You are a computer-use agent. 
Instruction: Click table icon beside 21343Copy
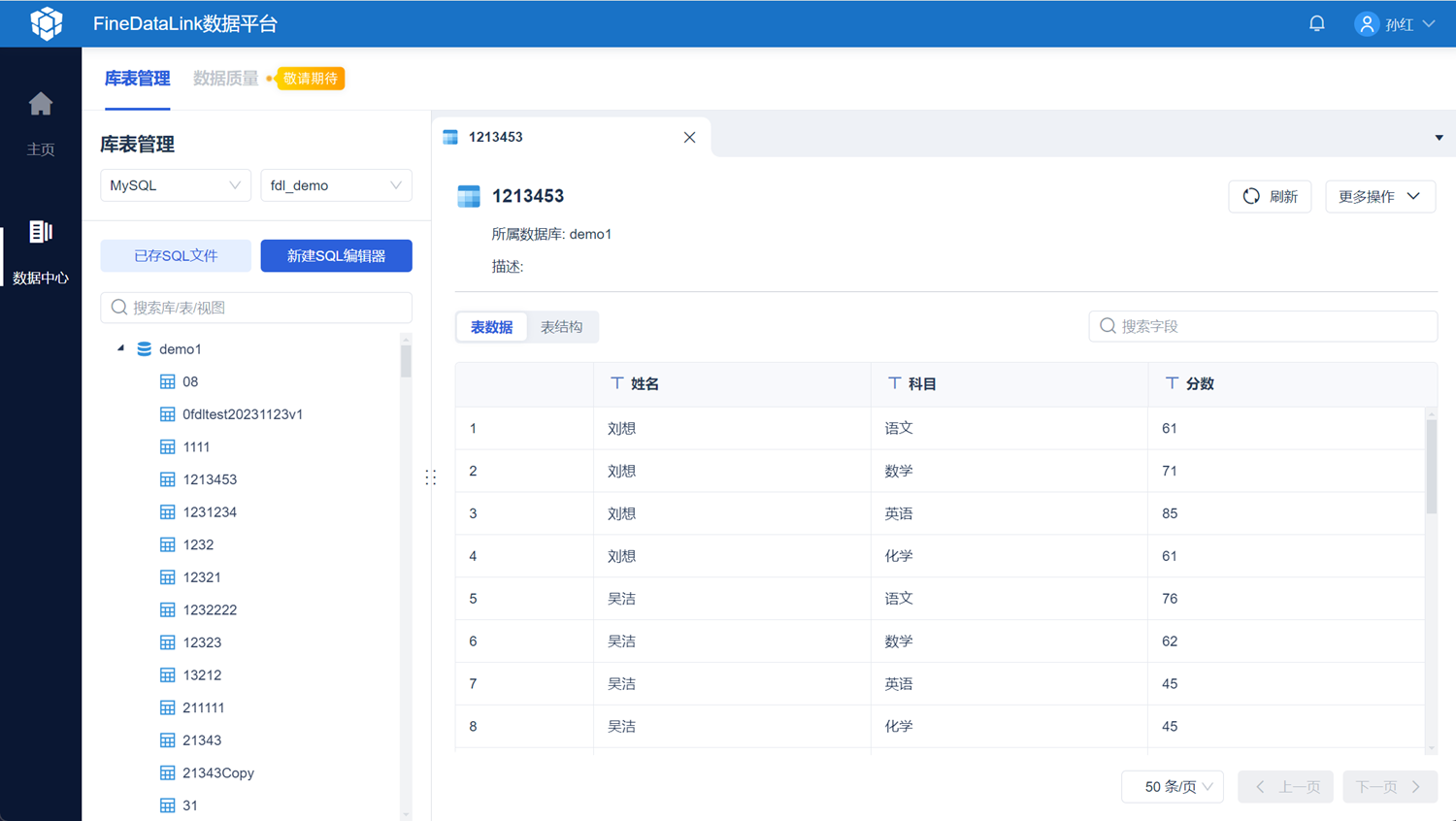pyautogui.click(x=168, y=773)
